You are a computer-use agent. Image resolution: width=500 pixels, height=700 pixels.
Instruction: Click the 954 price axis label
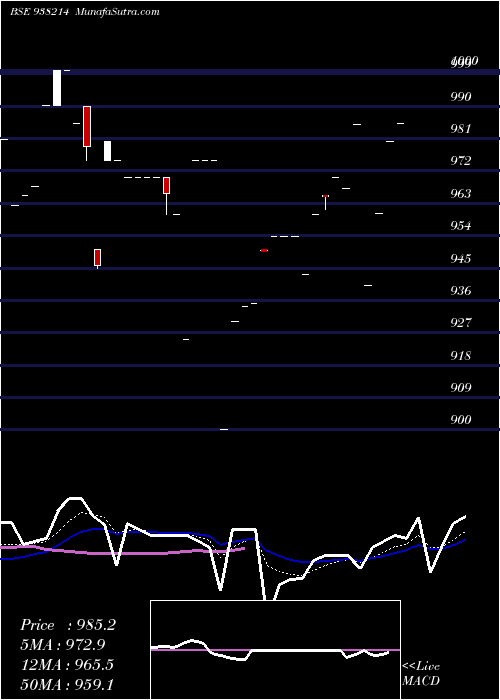pos(461,225)
